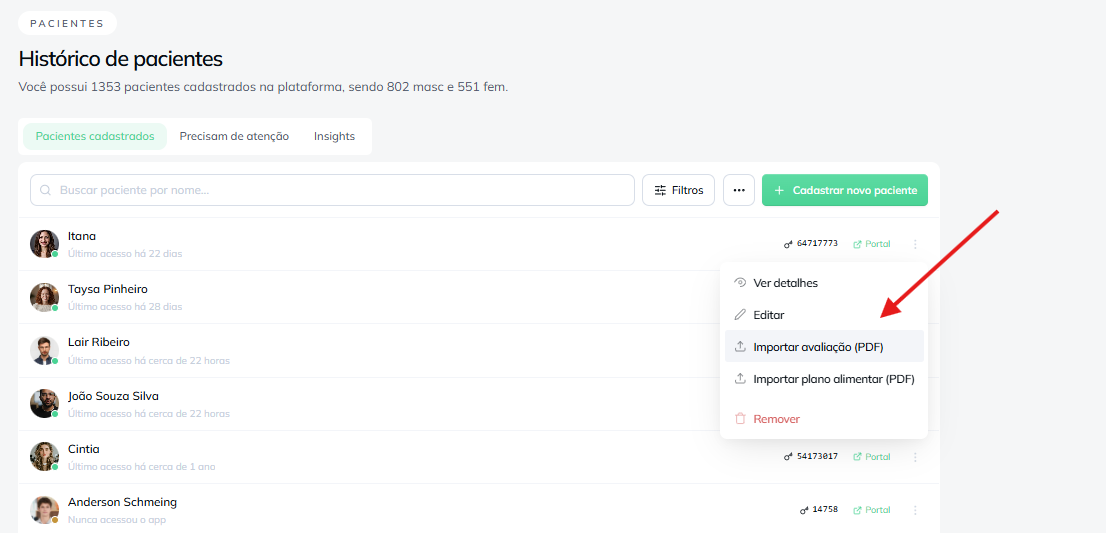Click the key icon beside code 14758
This screenshot has height=533, width=1106.
tap(804, 510)
